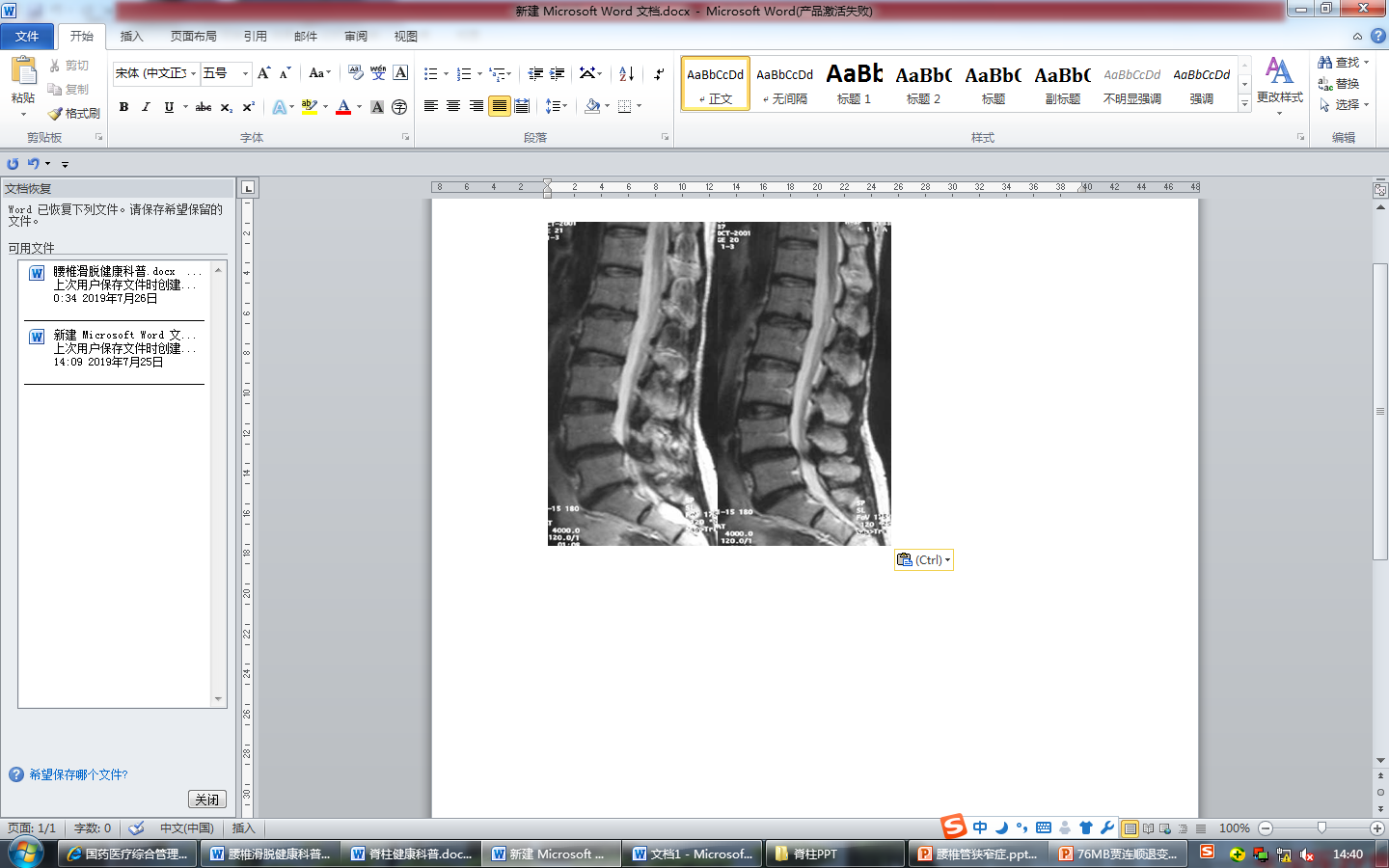Viewport: 1389px width, 868px height.
Task: Open the 希望保存哪个文件? help link
Action: (x=78, y=774)
